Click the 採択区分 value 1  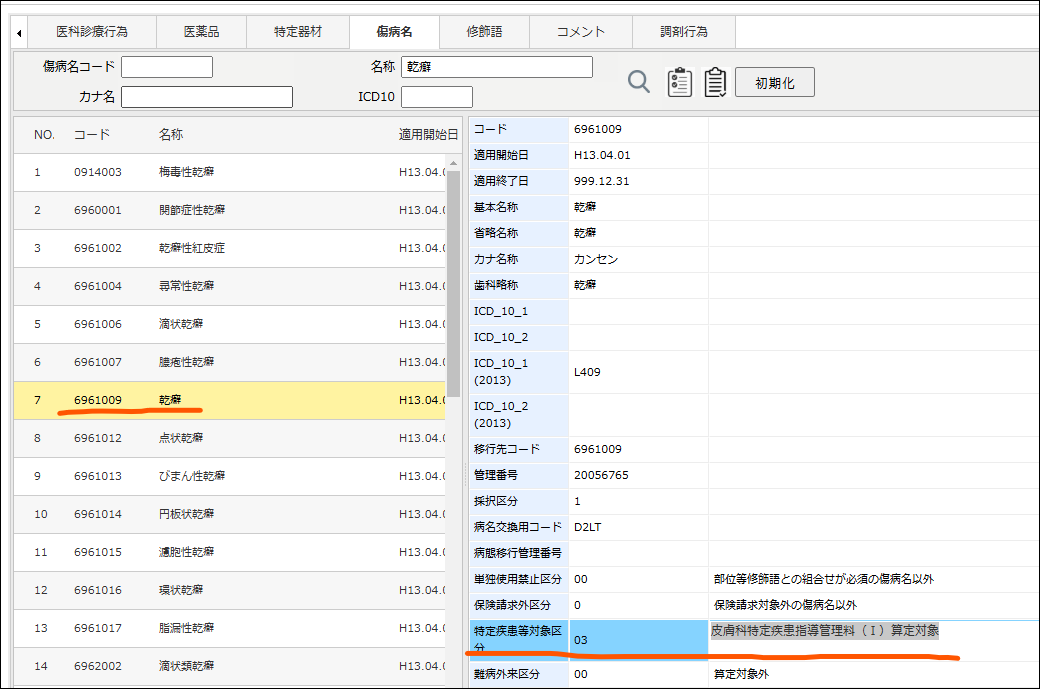(x=577, y=501)
